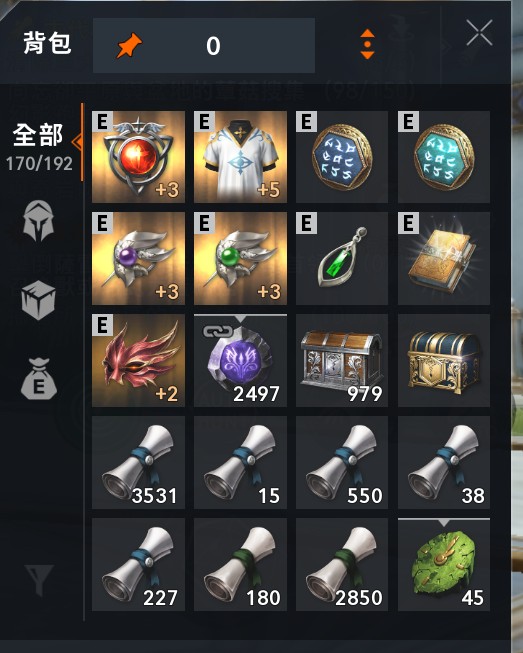Select the blue and gold treasure chest

click(x=444, y=361)
